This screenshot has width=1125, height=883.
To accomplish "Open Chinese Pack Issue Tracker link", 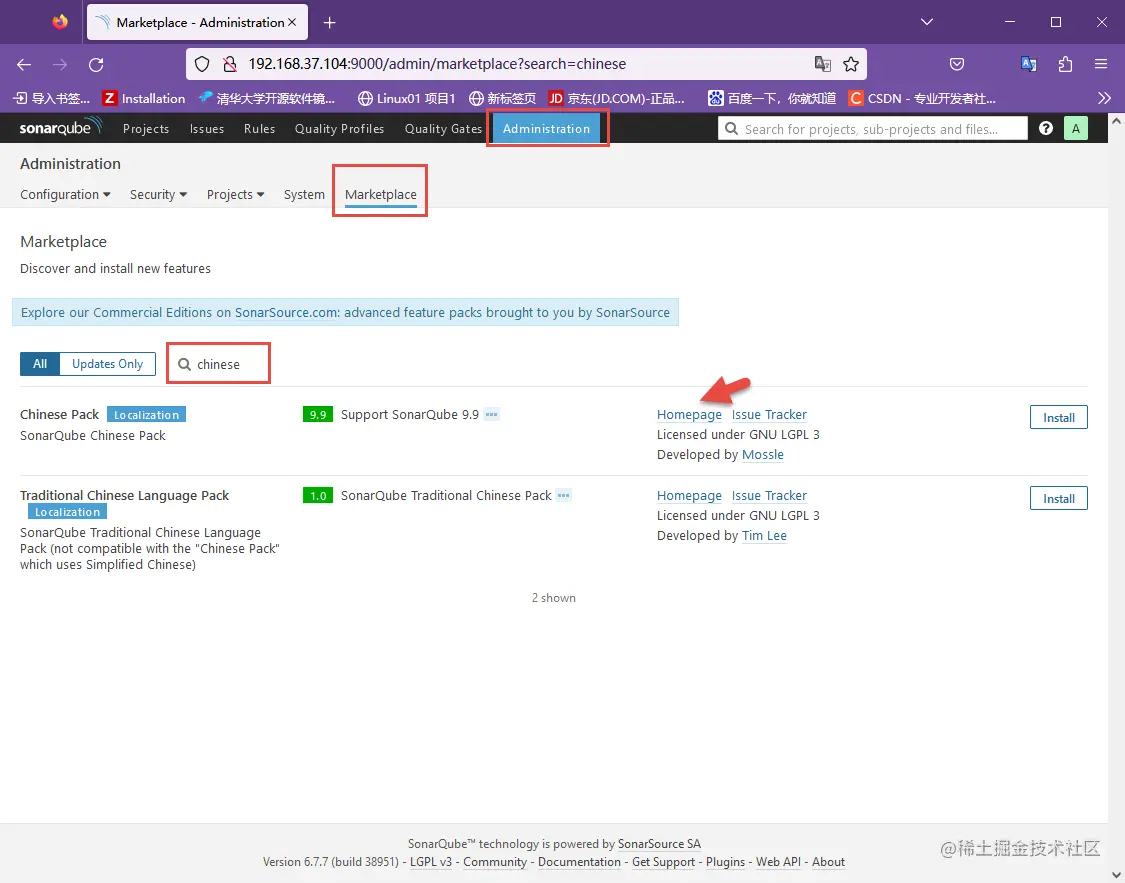I will tap(769, 415).
